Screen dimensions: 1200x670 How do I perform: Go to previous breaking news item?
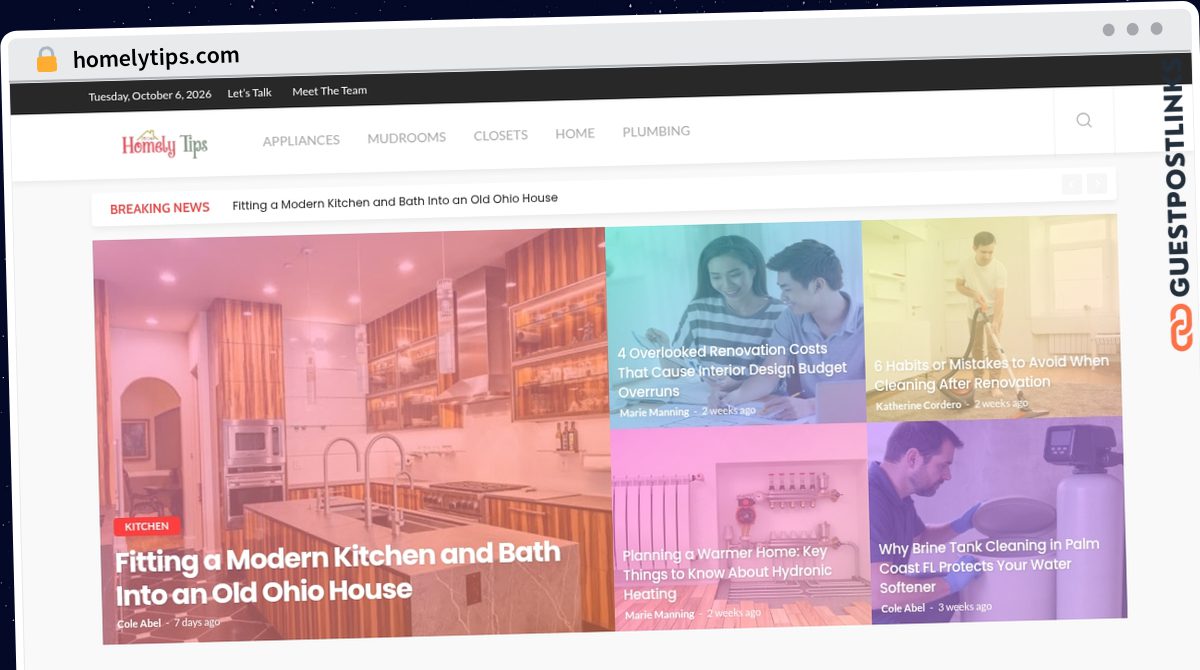[1071, 184]
